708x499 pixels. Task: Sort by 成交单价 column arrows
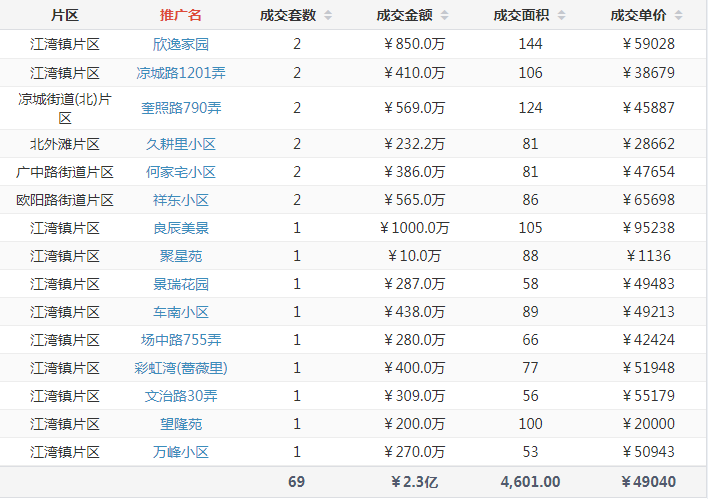click(678, 15)
